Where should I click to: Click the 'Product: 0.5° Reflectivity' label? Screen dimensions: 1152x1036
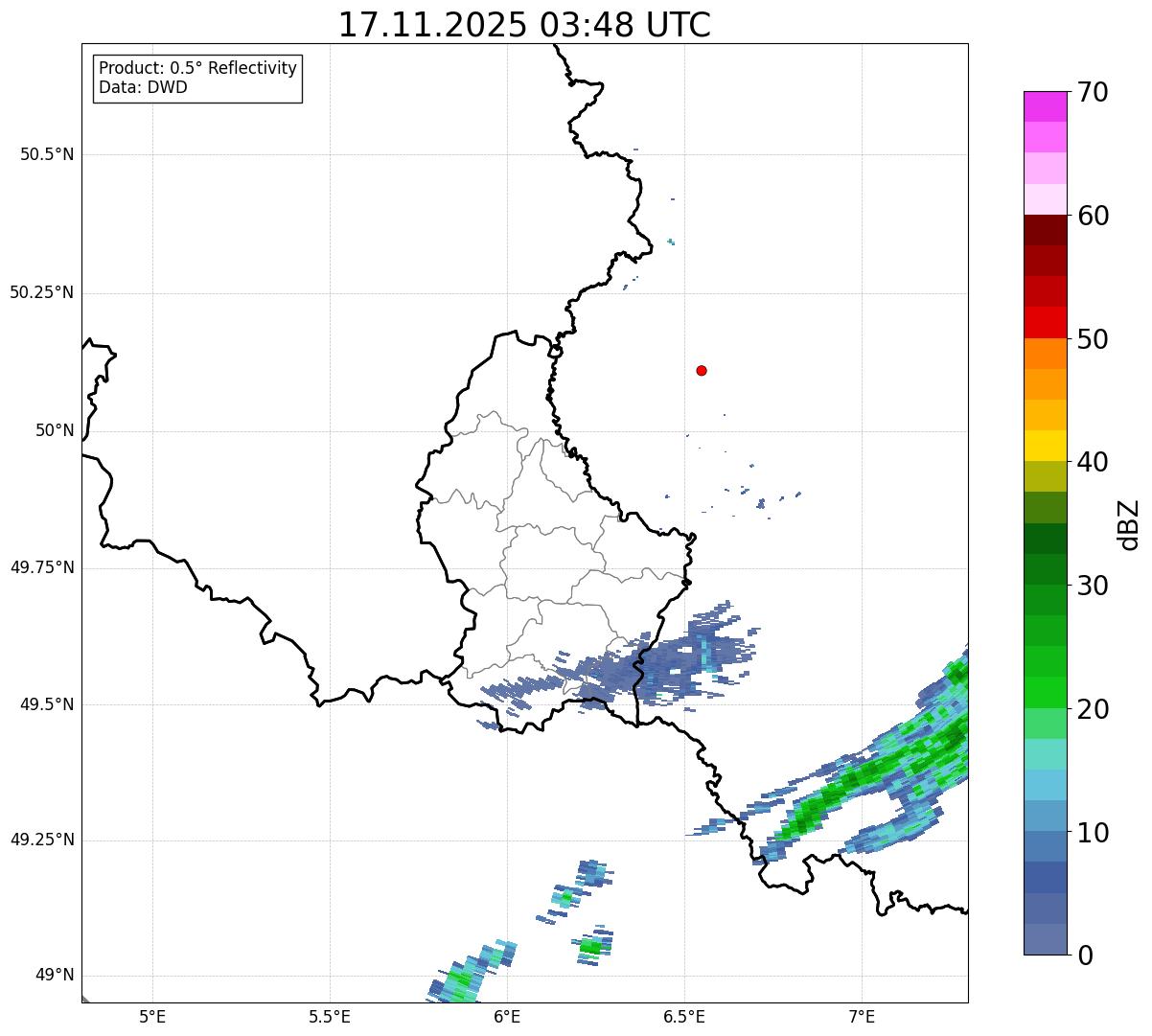197,69
